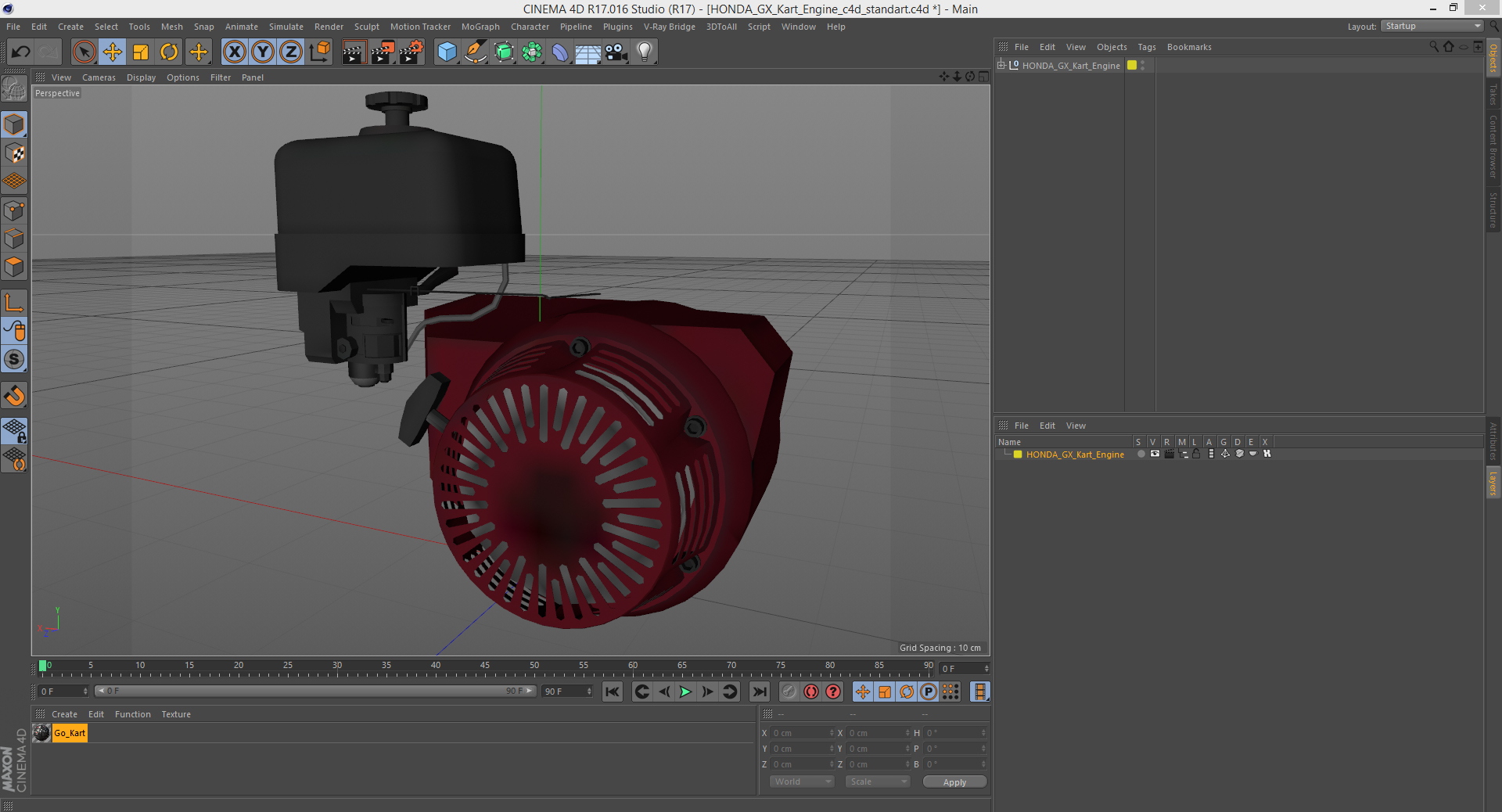1502x812 pixels.
Task: Open the timeline dope sheet button
Action: (980, 692)
